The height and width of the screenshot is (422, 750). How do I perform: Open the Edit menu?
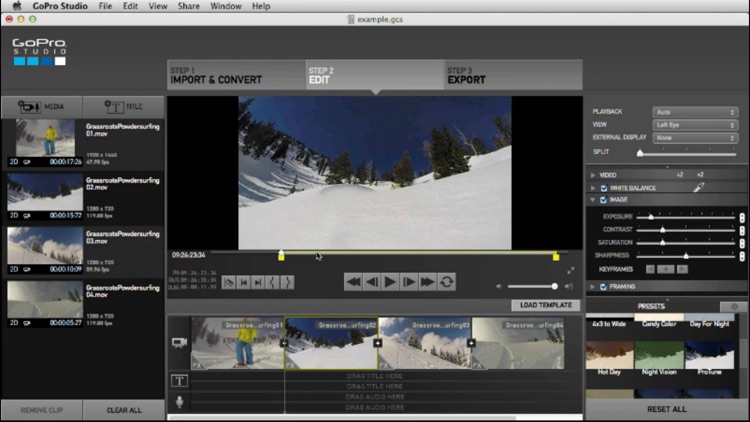[130, 6]
